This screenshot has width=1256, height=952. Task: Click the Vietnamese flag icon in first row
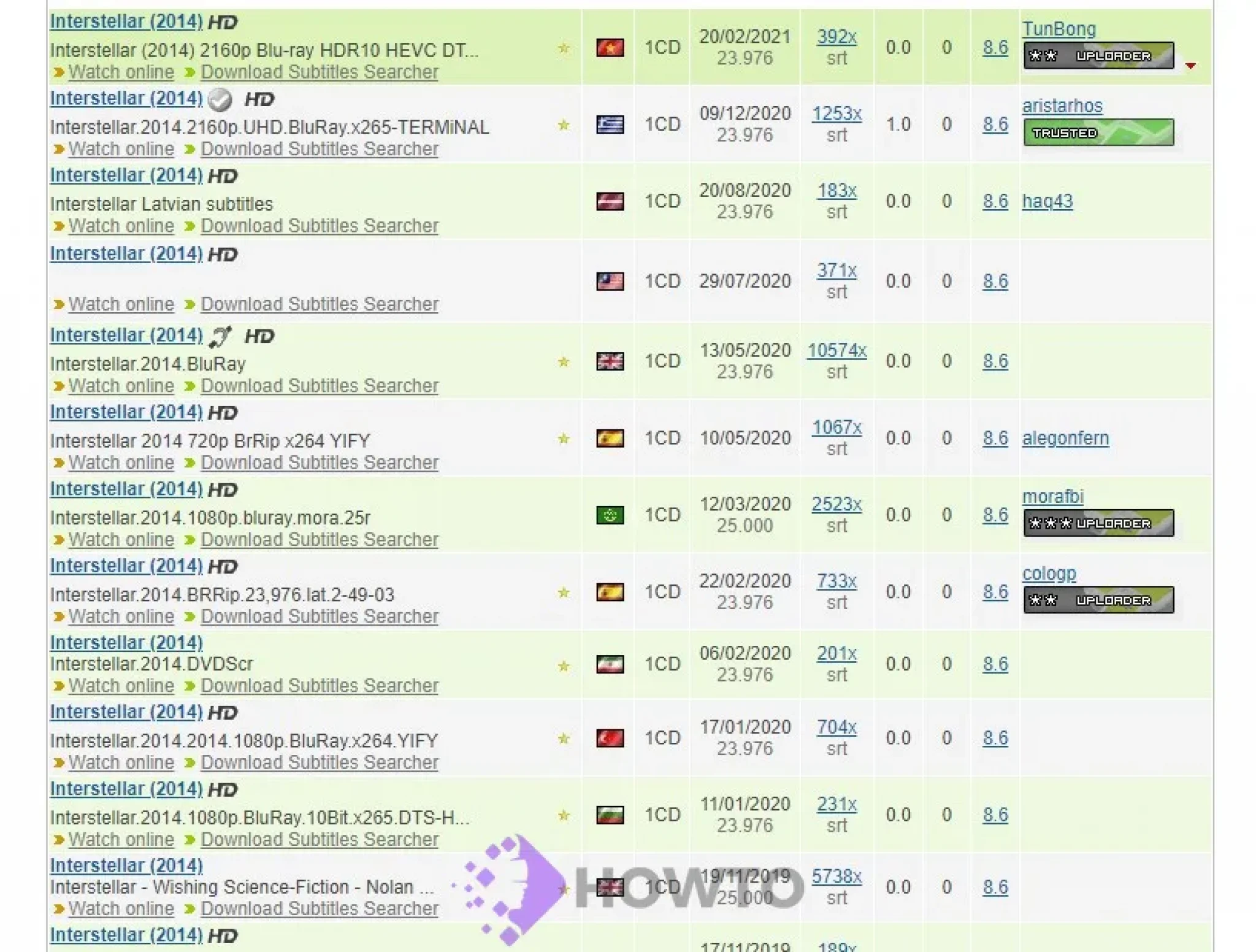click(610, 47)
